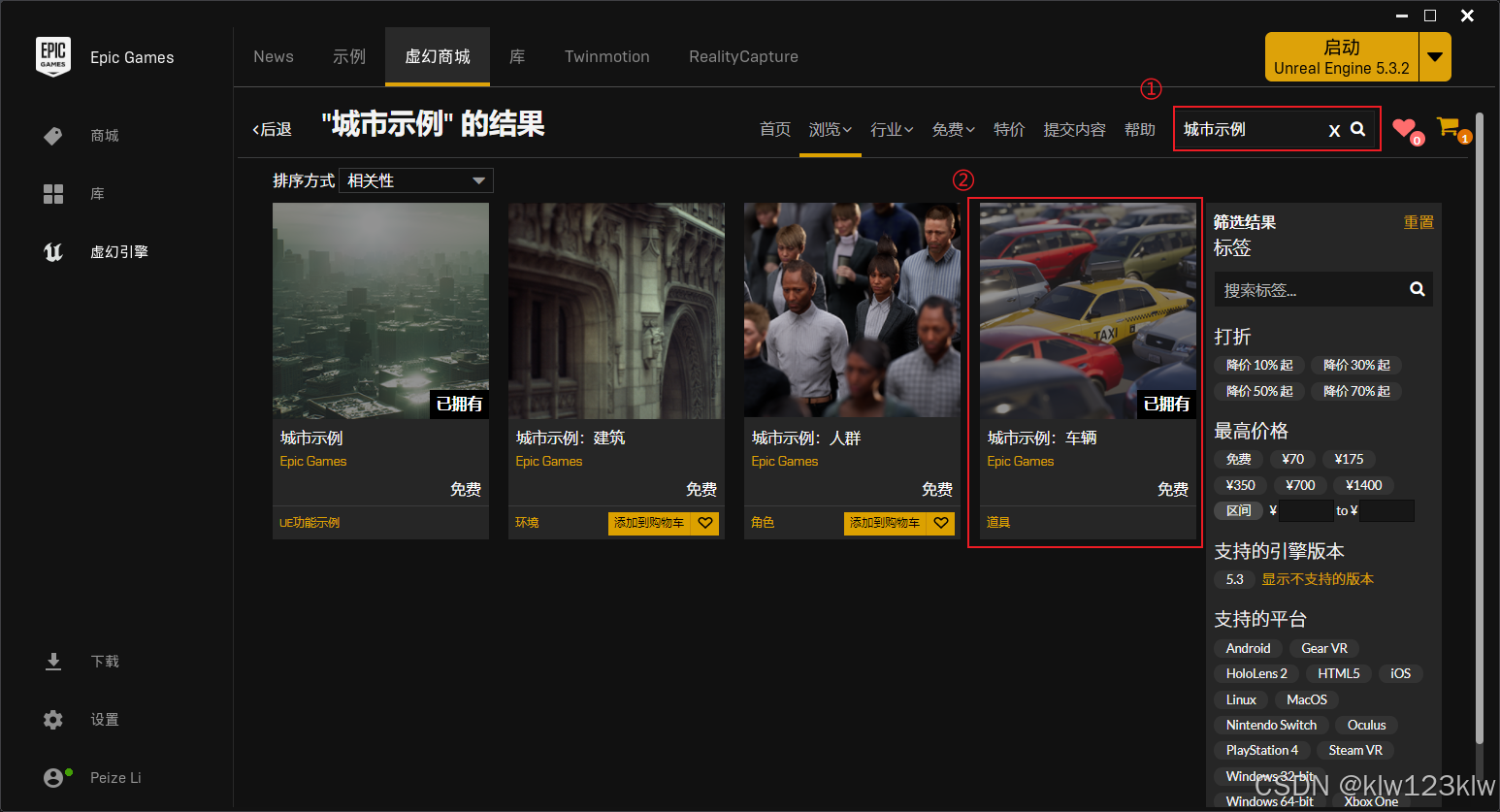This screenshot has width=1500, height=812.
Task: Reset filters with 重置 link
Action: pos(1418,222)
